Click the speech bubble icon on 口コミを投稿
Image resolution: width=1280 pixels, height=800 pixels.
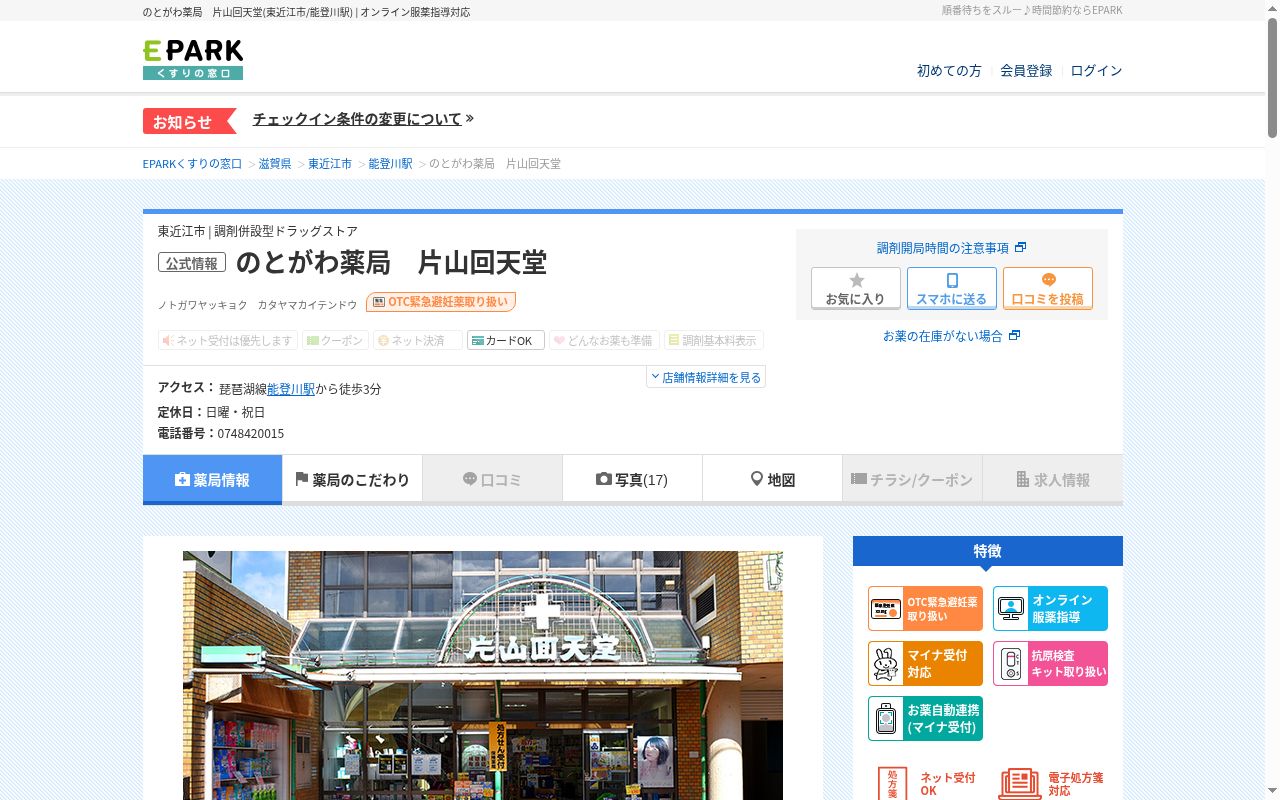[x=1048, y=280]
